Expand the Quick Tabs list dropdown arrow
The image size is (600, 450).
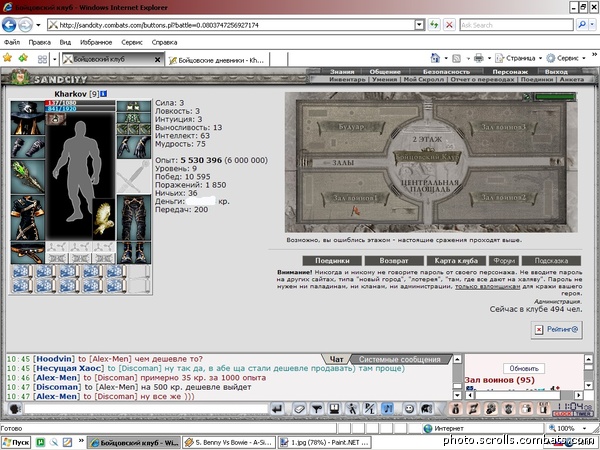tap(55, 59)
